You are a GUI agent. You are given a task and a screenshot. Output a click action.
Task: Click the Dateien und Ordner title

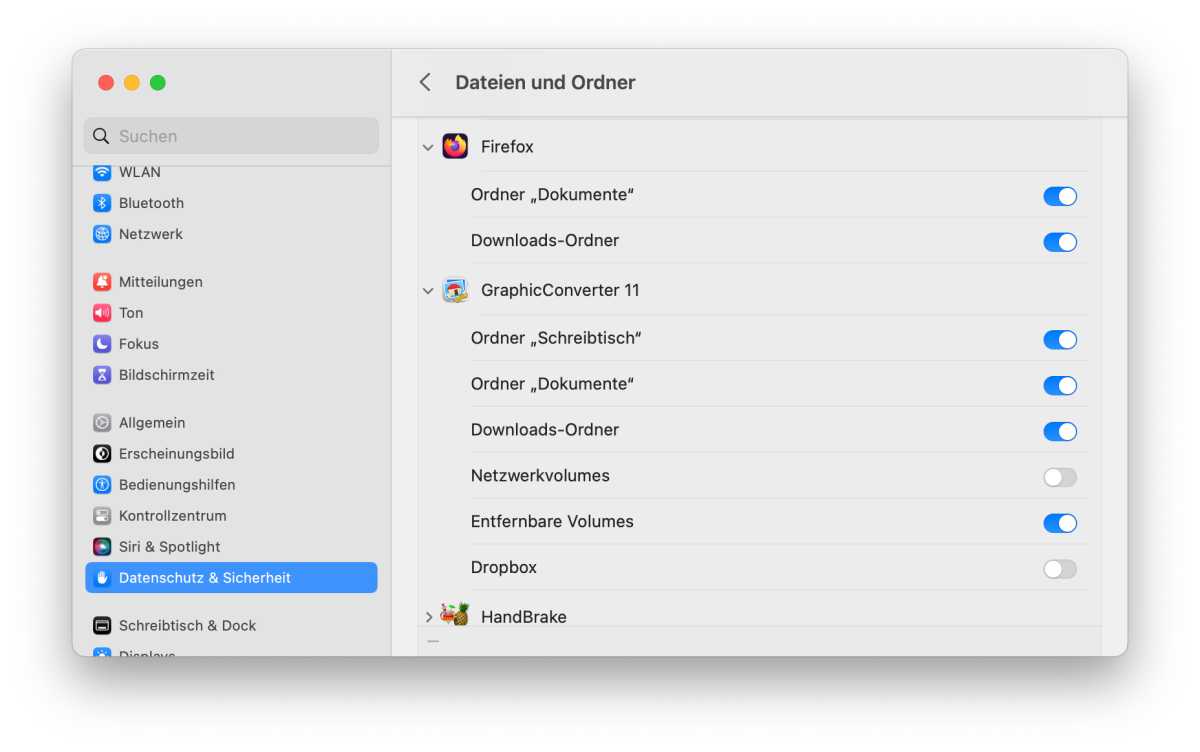click(x=545, y=83)
